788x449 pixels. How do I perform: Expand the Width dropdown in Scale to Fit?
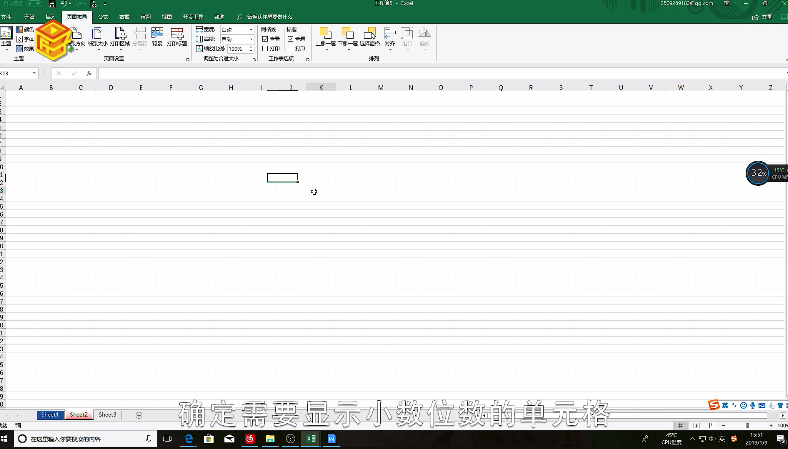pyautogui.click(x=249, y=30)
